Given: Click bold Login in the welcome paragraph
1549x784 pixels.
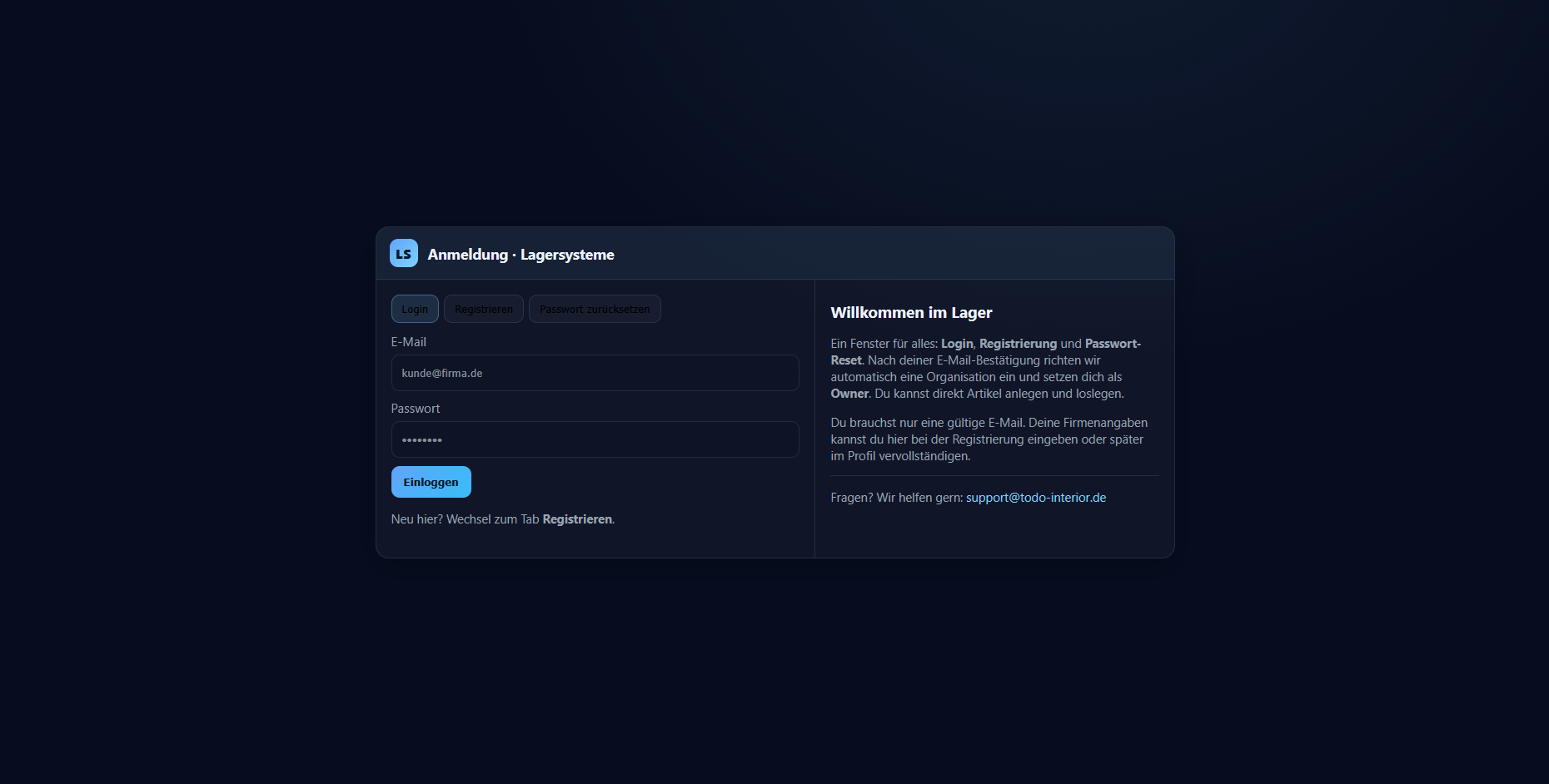Looking at the screenshot, I should (957, 344).
